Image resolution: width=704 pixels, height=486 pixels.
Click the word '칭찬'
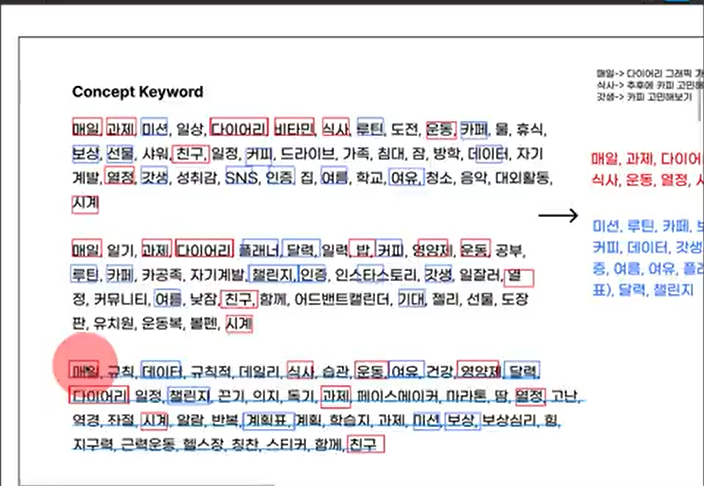245,445
